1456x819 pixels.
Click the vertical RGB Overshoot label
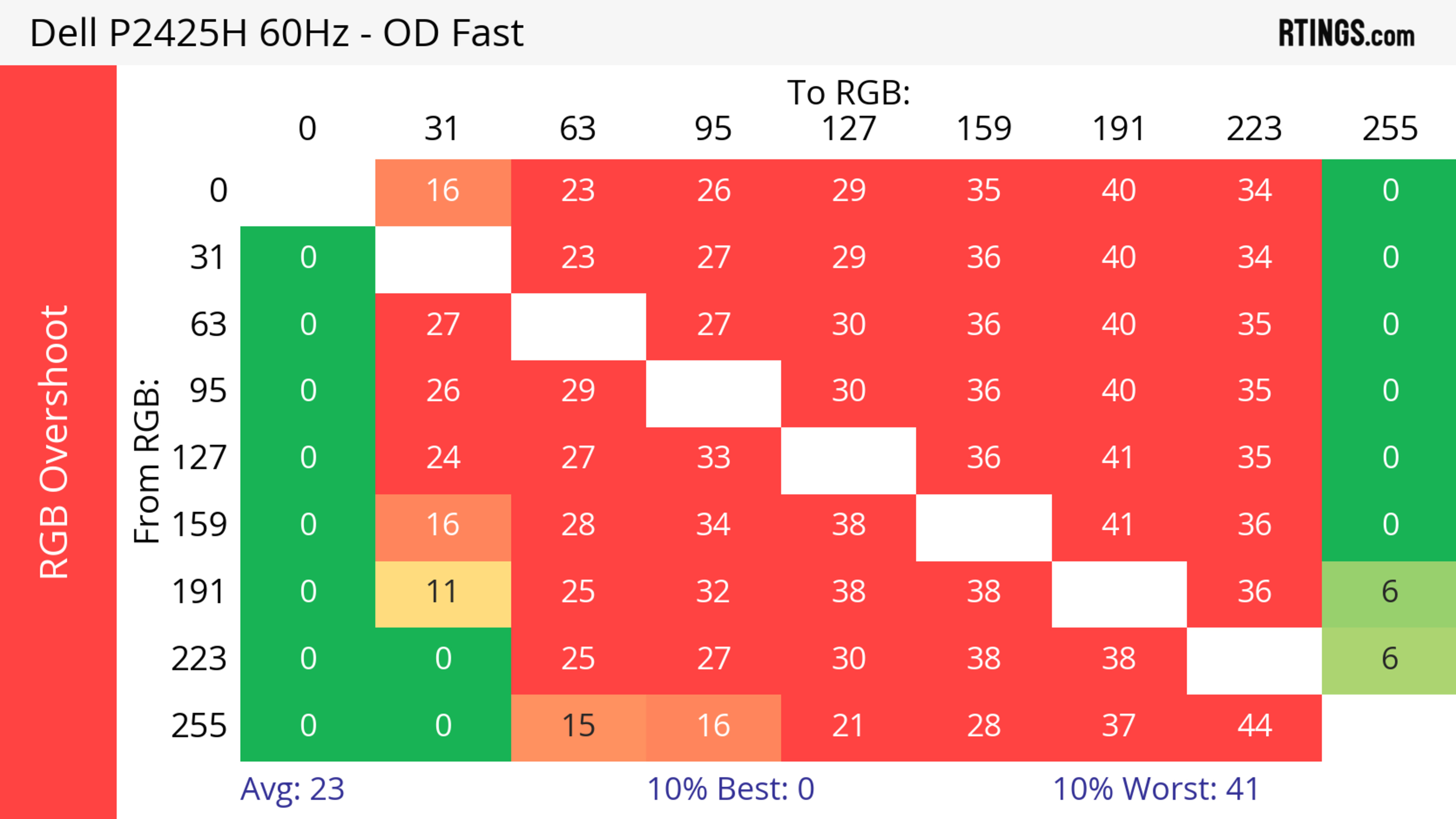point(55,442)
